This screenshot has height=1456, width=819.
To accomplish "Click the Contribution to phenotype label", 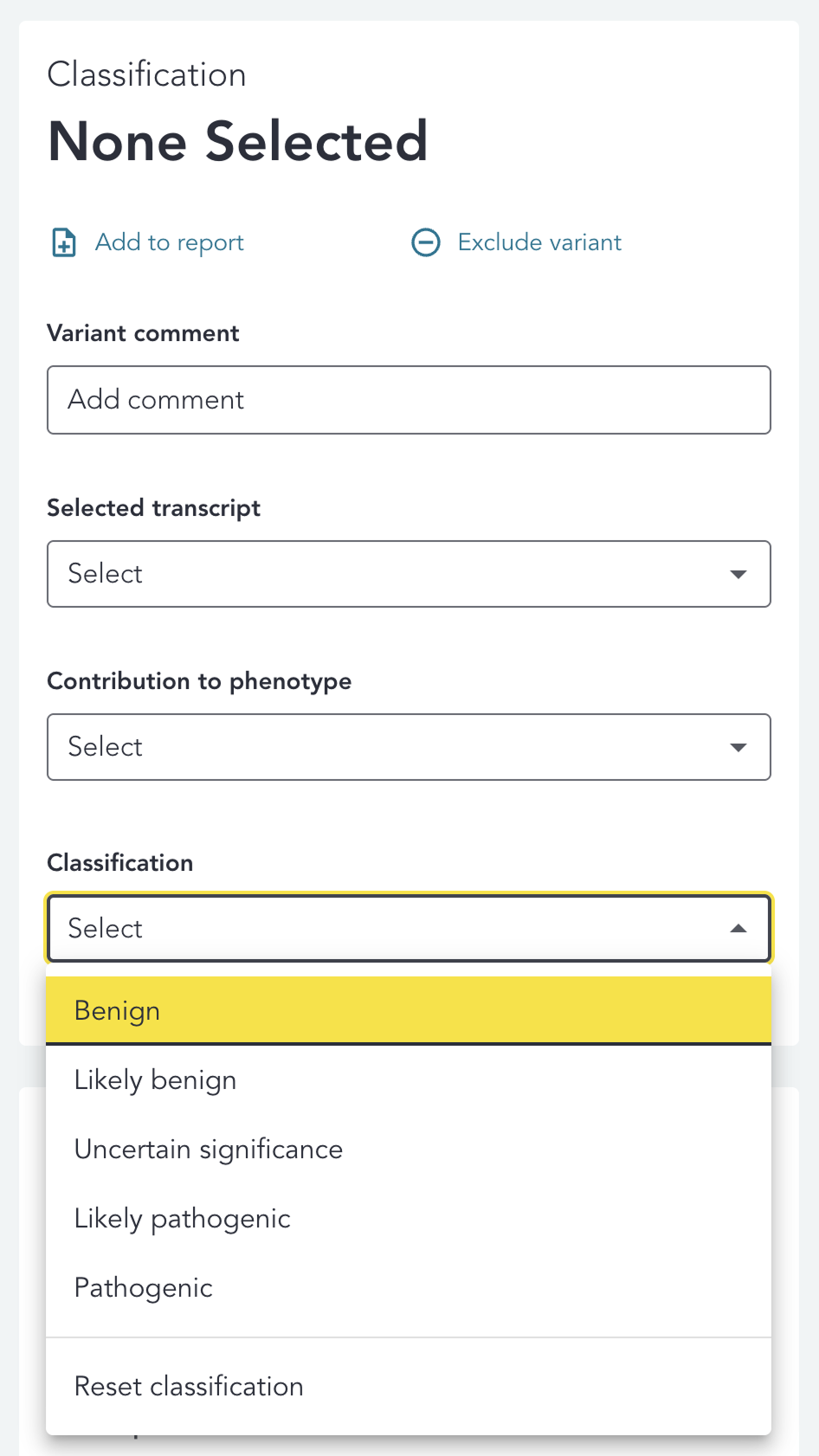I will point(199,681).
